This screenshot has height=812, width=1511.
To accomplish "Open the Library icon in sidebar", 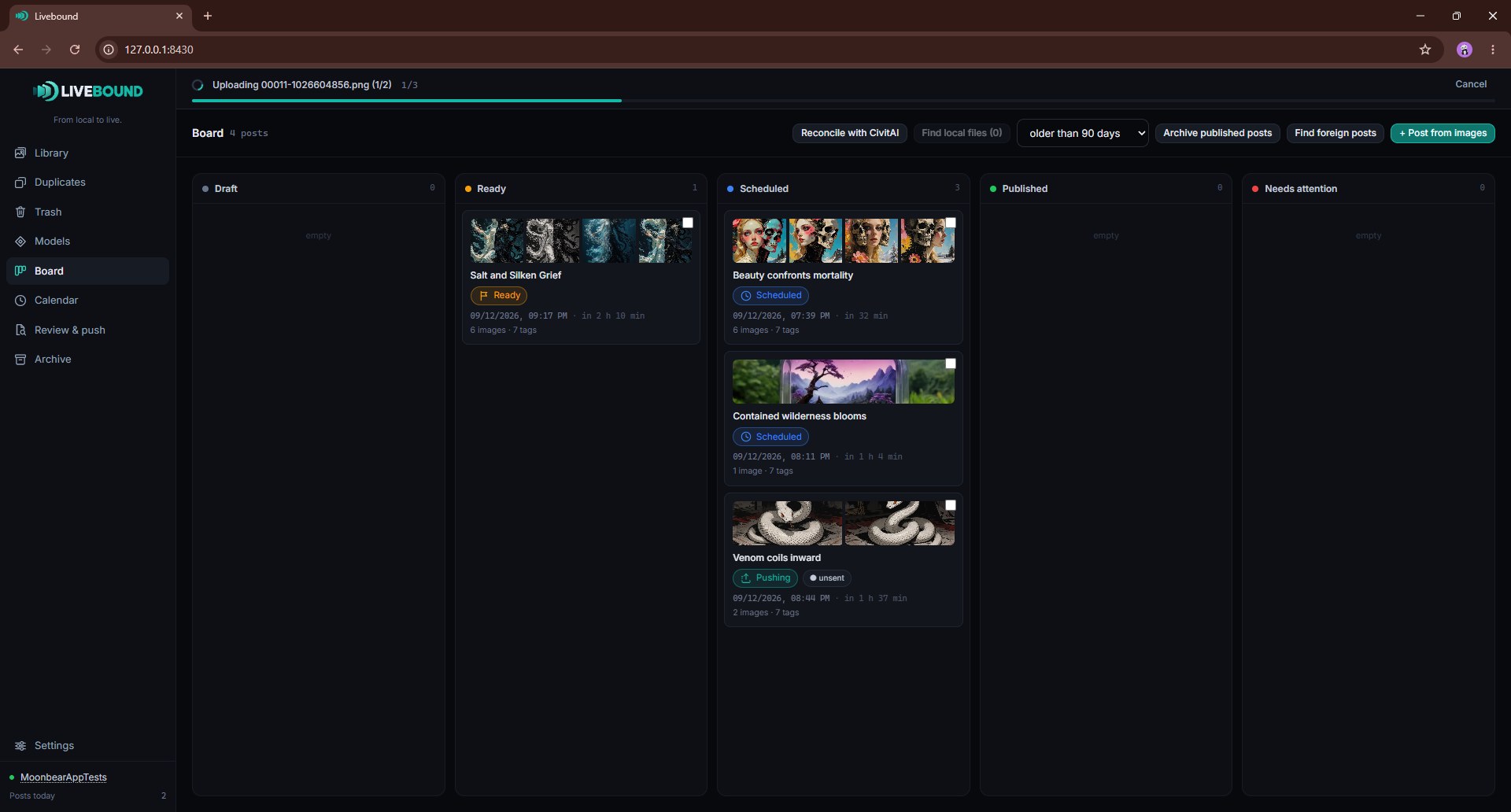I will click(20, 153).
